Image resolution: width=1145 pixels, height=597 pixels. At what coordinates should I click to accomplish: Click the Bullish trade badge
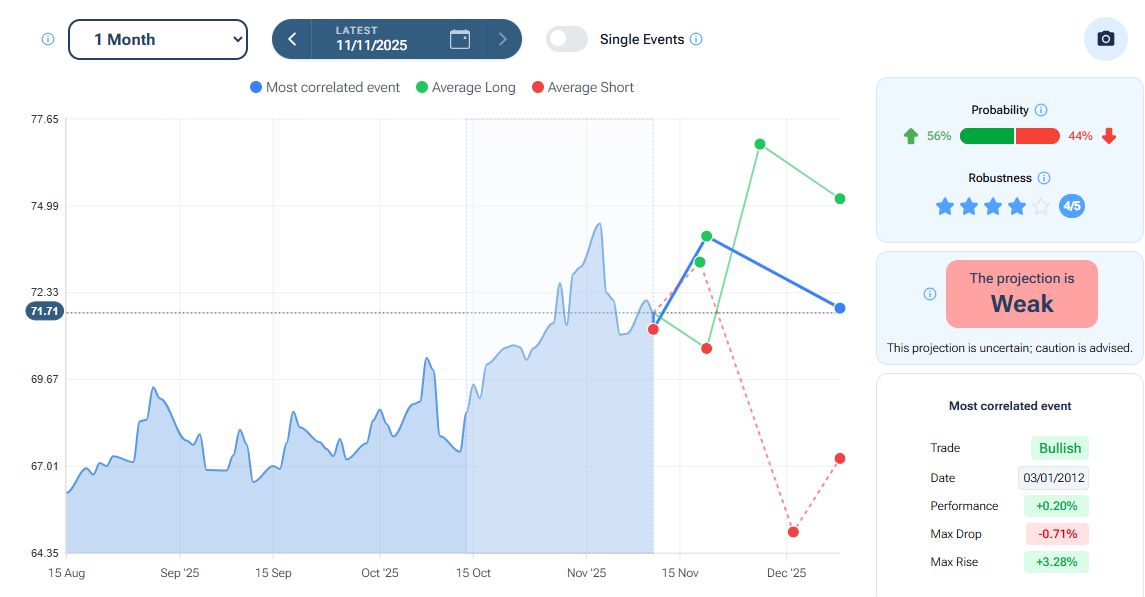point(1060,448)
